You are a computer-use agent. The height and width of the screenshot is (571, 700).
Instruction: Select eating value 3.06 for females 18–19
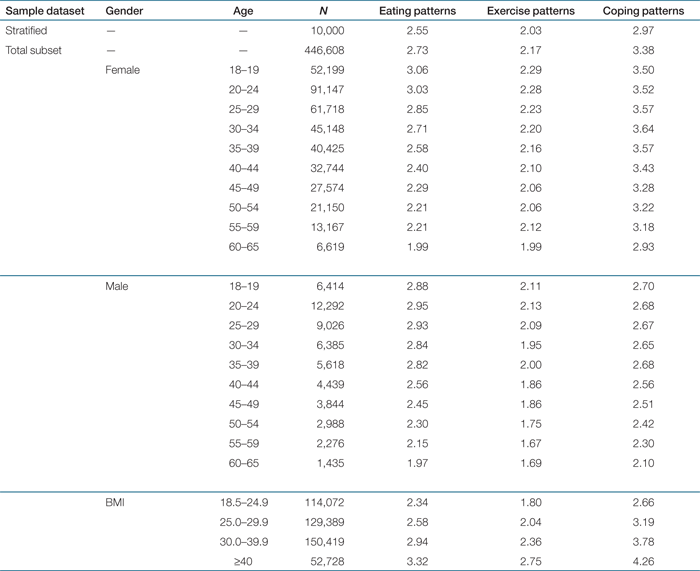coord(417,70)
